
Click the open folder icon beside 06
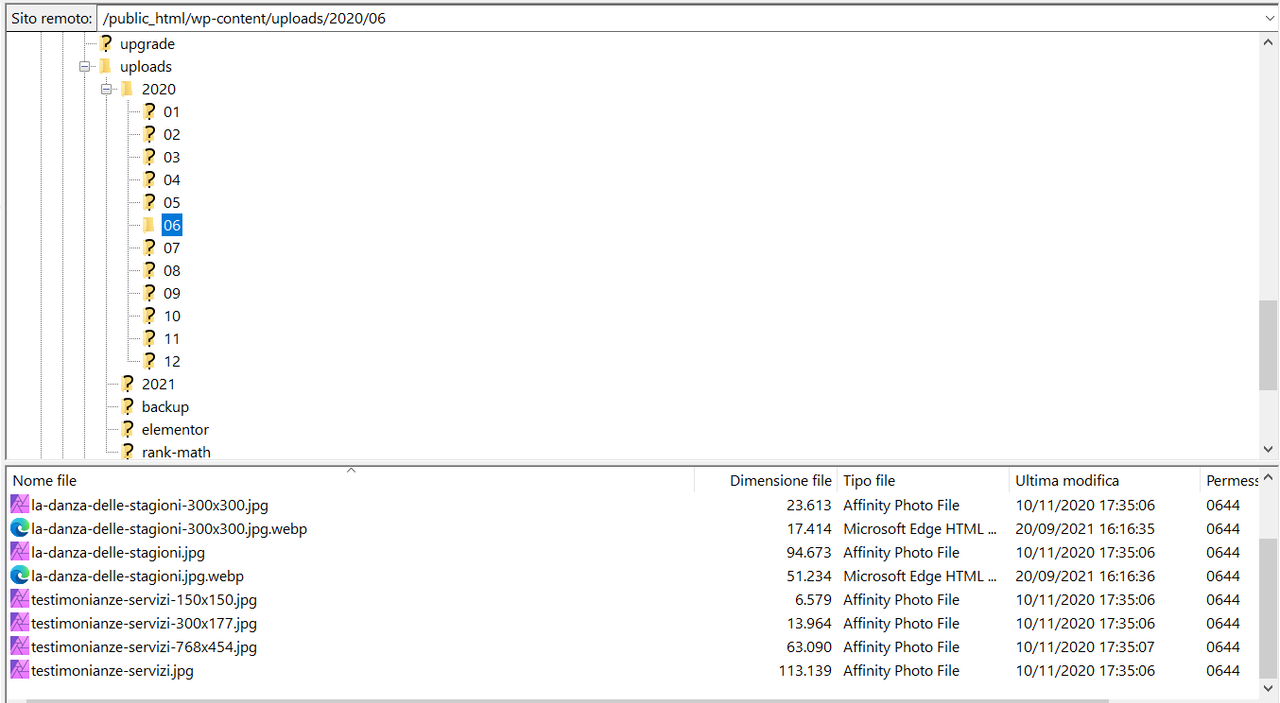pos(149,225)
